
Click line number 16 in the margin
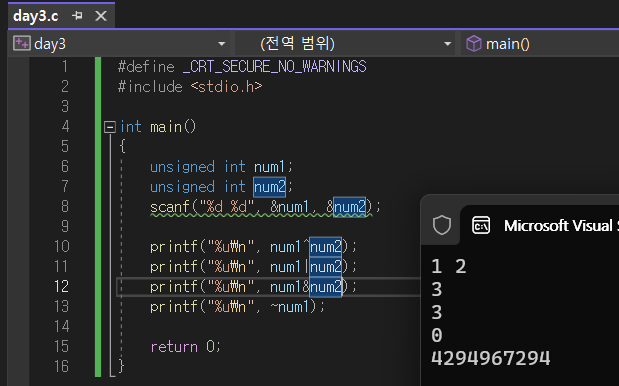click(62, 366)
